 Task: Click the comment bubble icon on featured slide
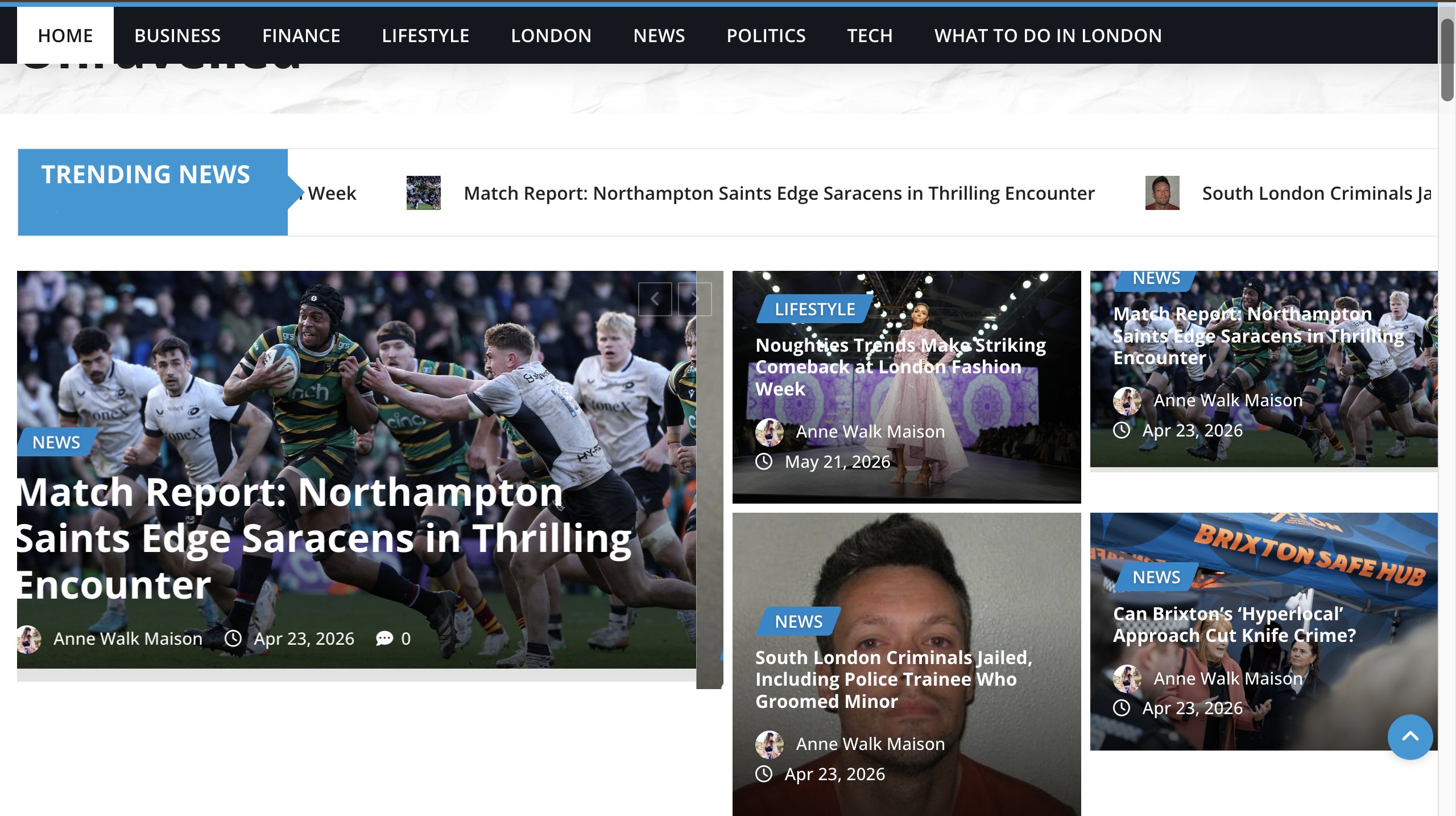(384, 638)
